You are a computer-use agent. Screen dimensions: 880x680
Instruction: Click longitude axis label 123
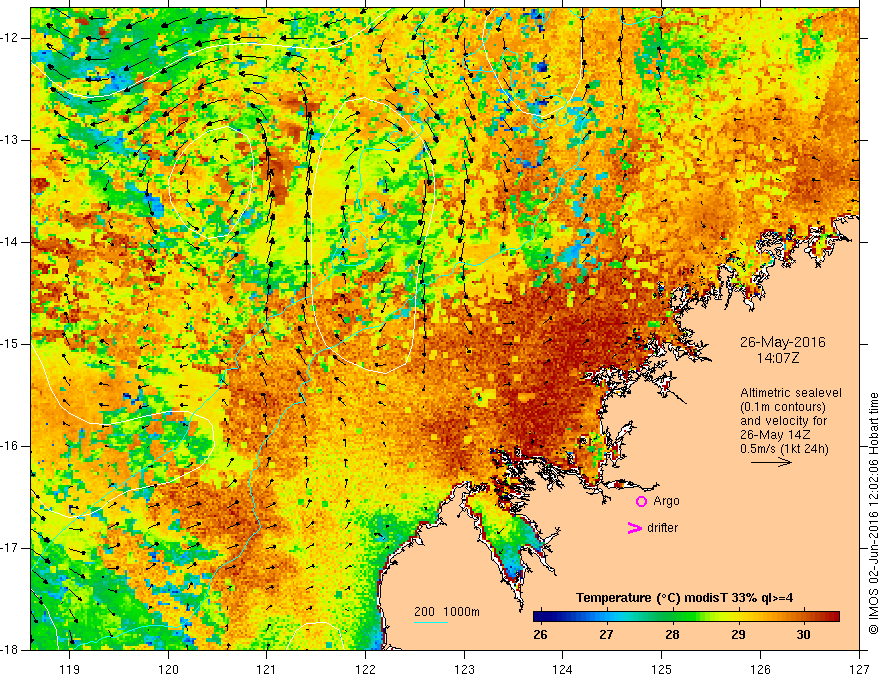[464, 669]
